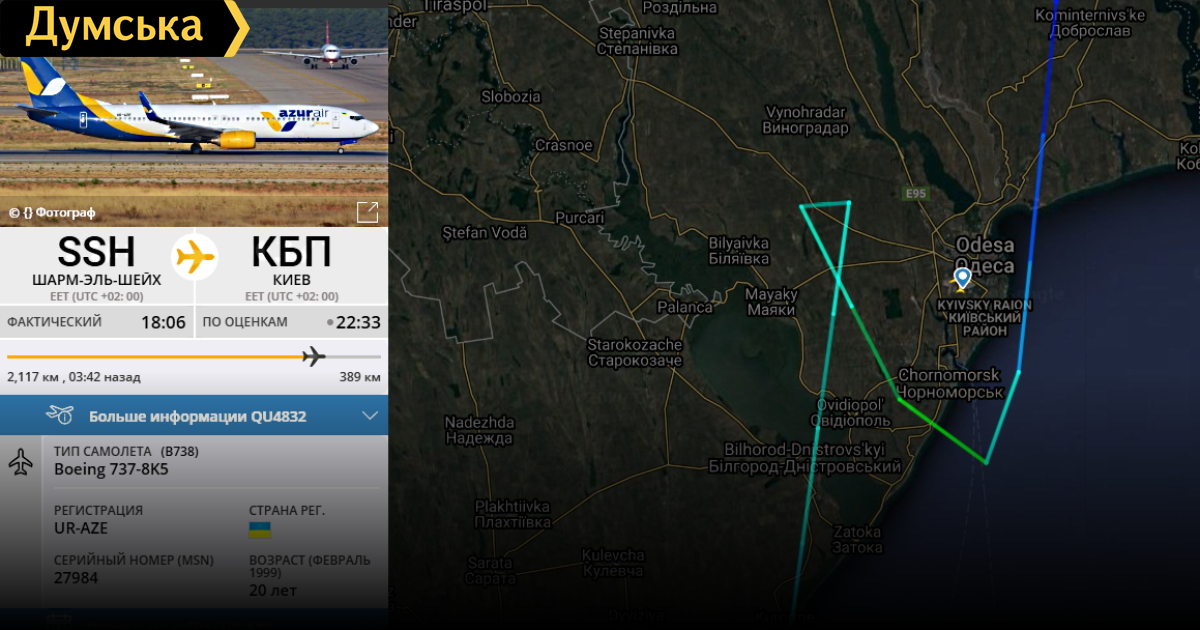
Task: Click the aircraft type airplane icon
Action: [20, 462]
